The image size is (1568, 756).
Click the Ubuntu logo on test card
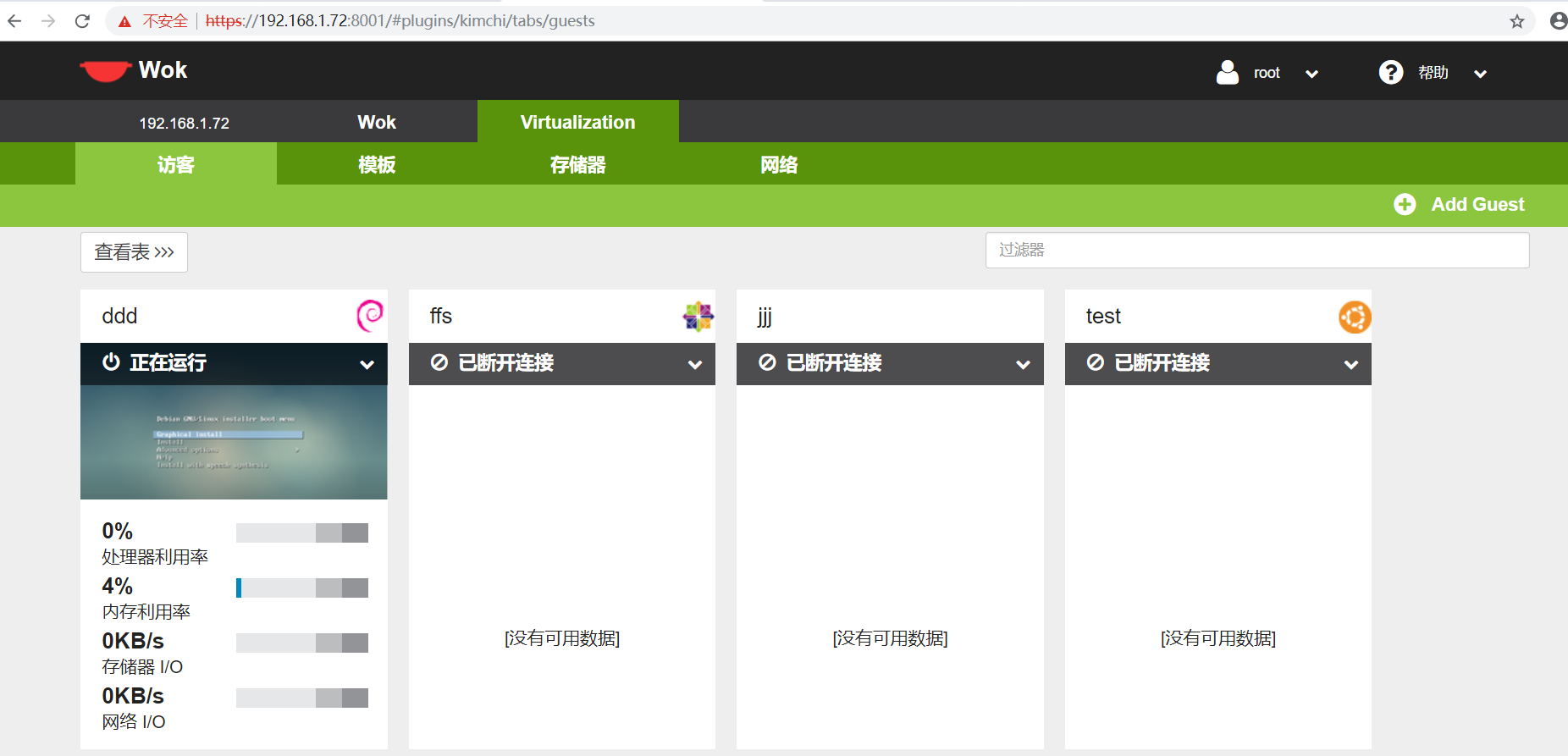click(x=1355, y=317)
